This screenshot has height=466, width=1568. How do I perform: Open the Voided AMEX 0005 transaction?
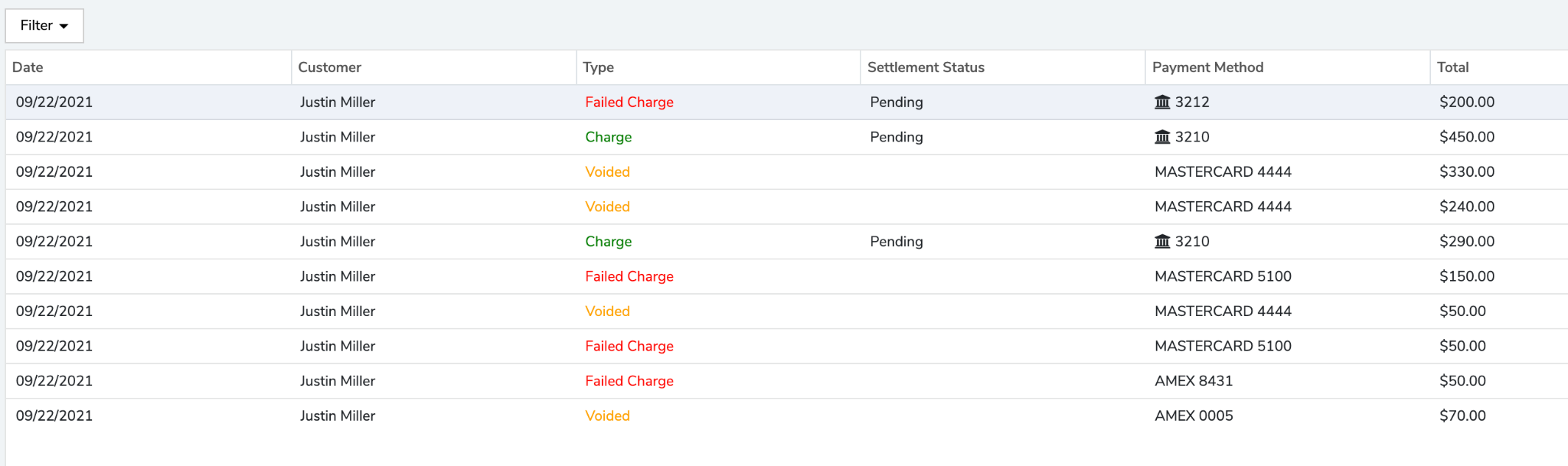(x=786, y=415)
